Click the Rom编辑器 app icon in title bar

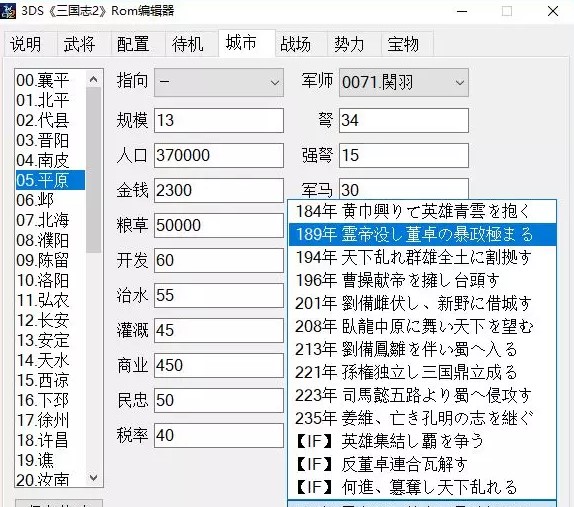click(x=8, y=11)
